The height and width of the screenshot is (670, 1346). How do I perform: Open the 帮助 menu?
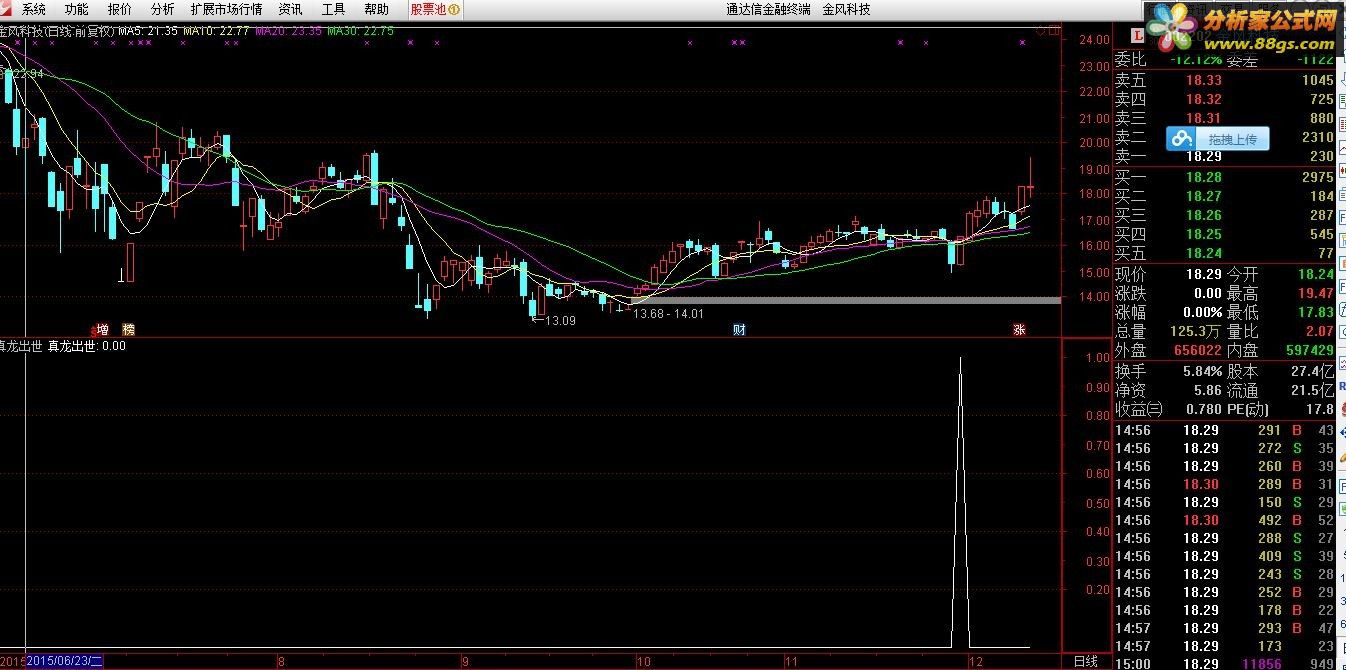coord(376,9)
